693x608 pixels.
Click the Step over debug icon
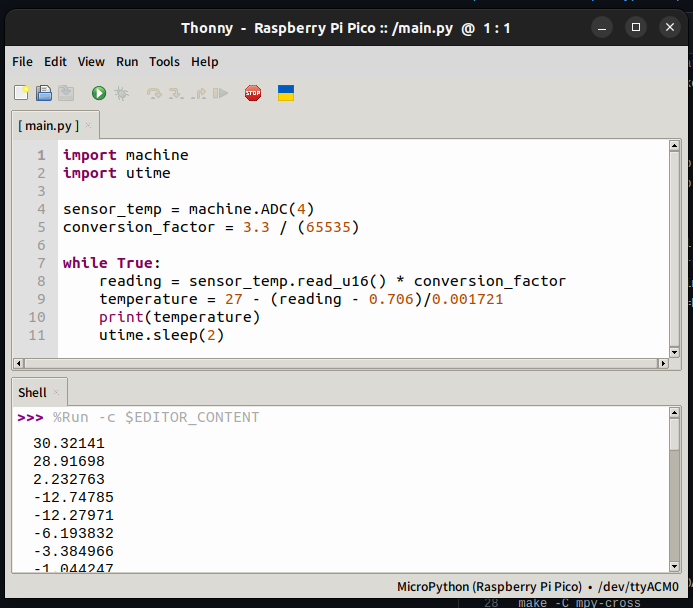[154, 93]
